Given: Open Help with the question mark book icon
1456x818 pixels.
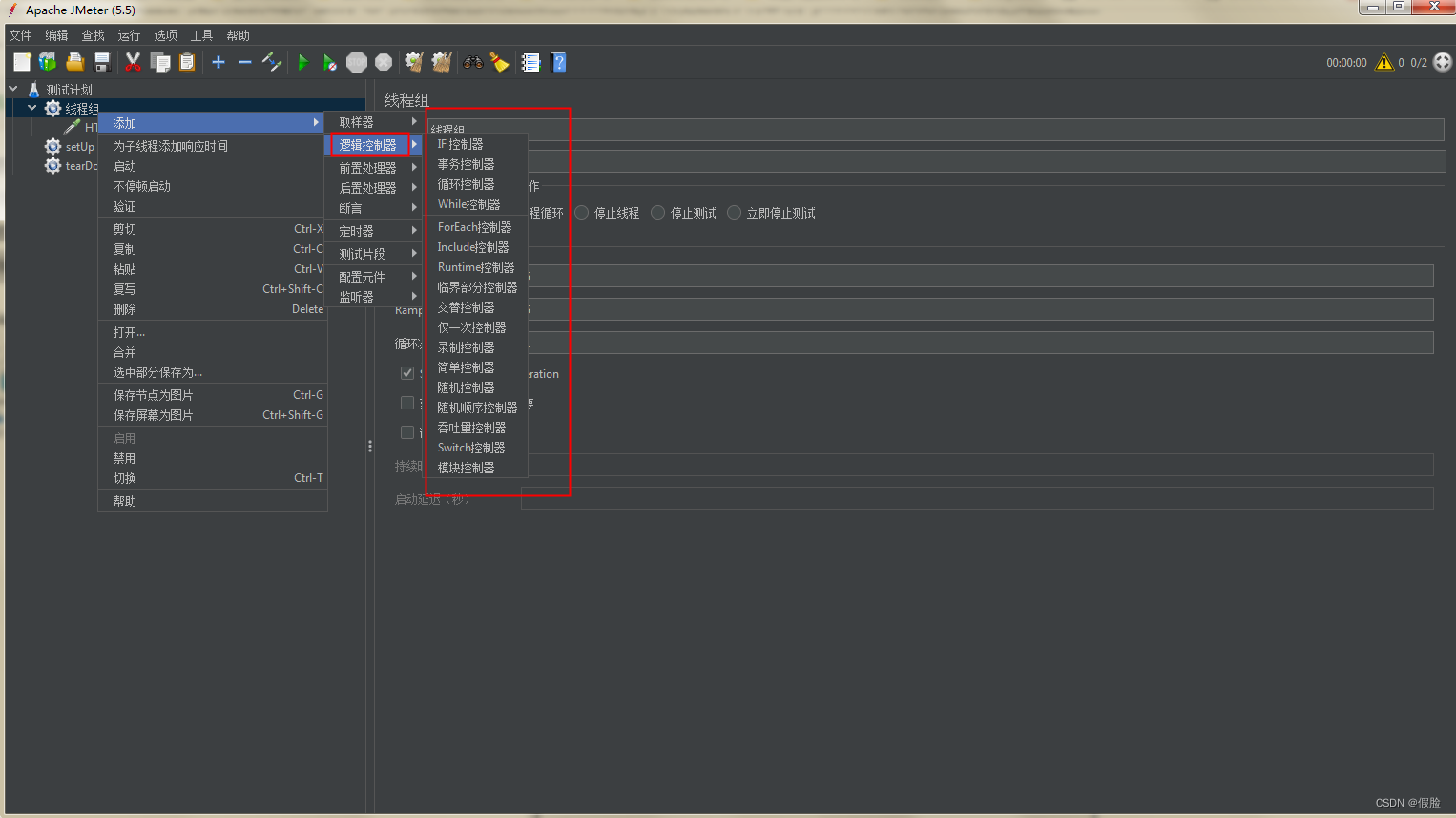Looking at the screenshot, I should pyautogui.click(x=558, y=62).
